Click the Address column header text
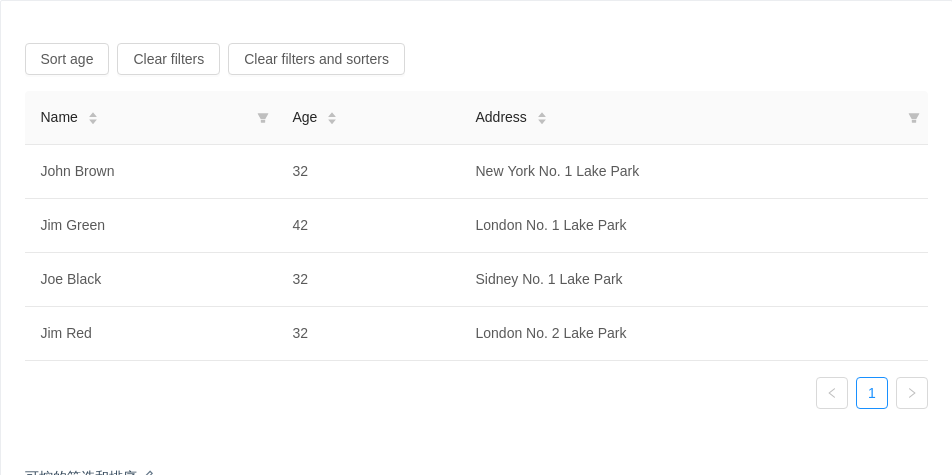Image resolution: width=952 pixels, height=475 pixels. [501, 117]
